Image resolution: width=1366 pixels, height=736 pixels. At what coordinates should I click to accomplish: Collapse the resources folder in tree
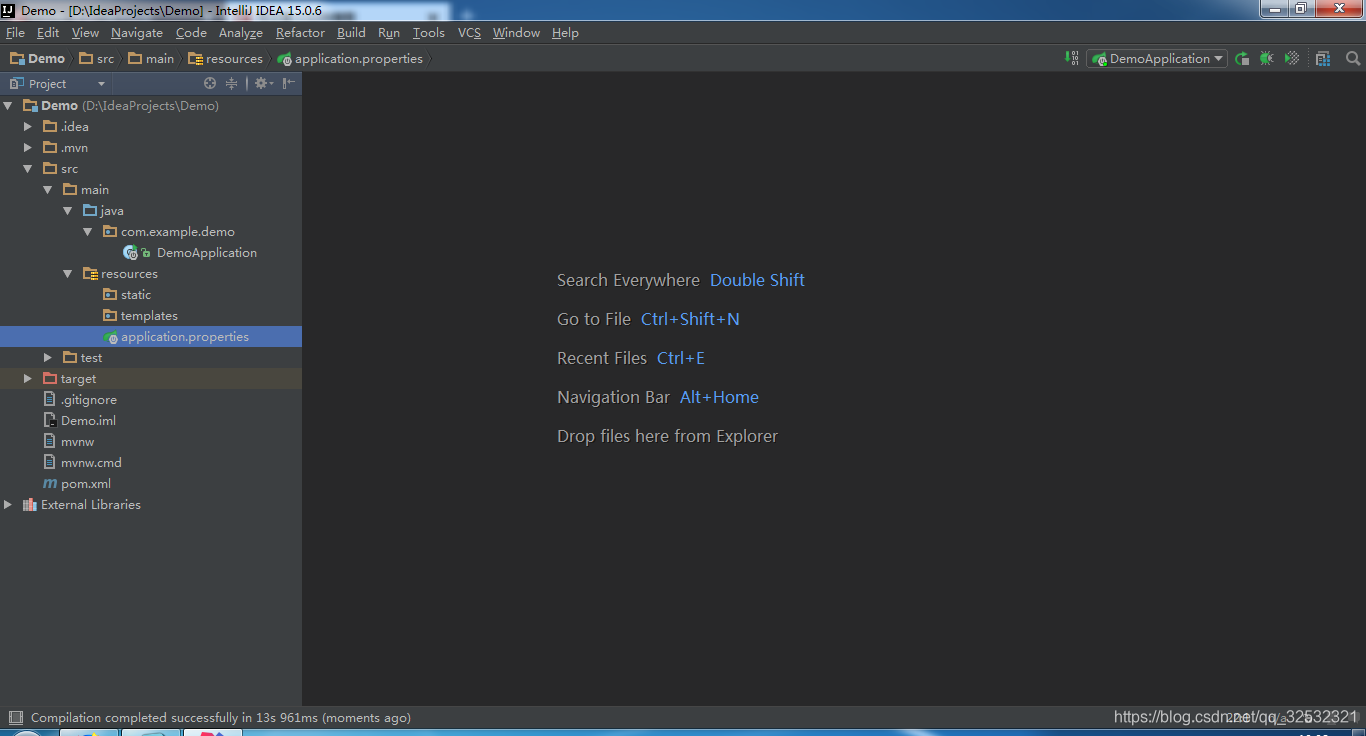click(x=67, y=273)
